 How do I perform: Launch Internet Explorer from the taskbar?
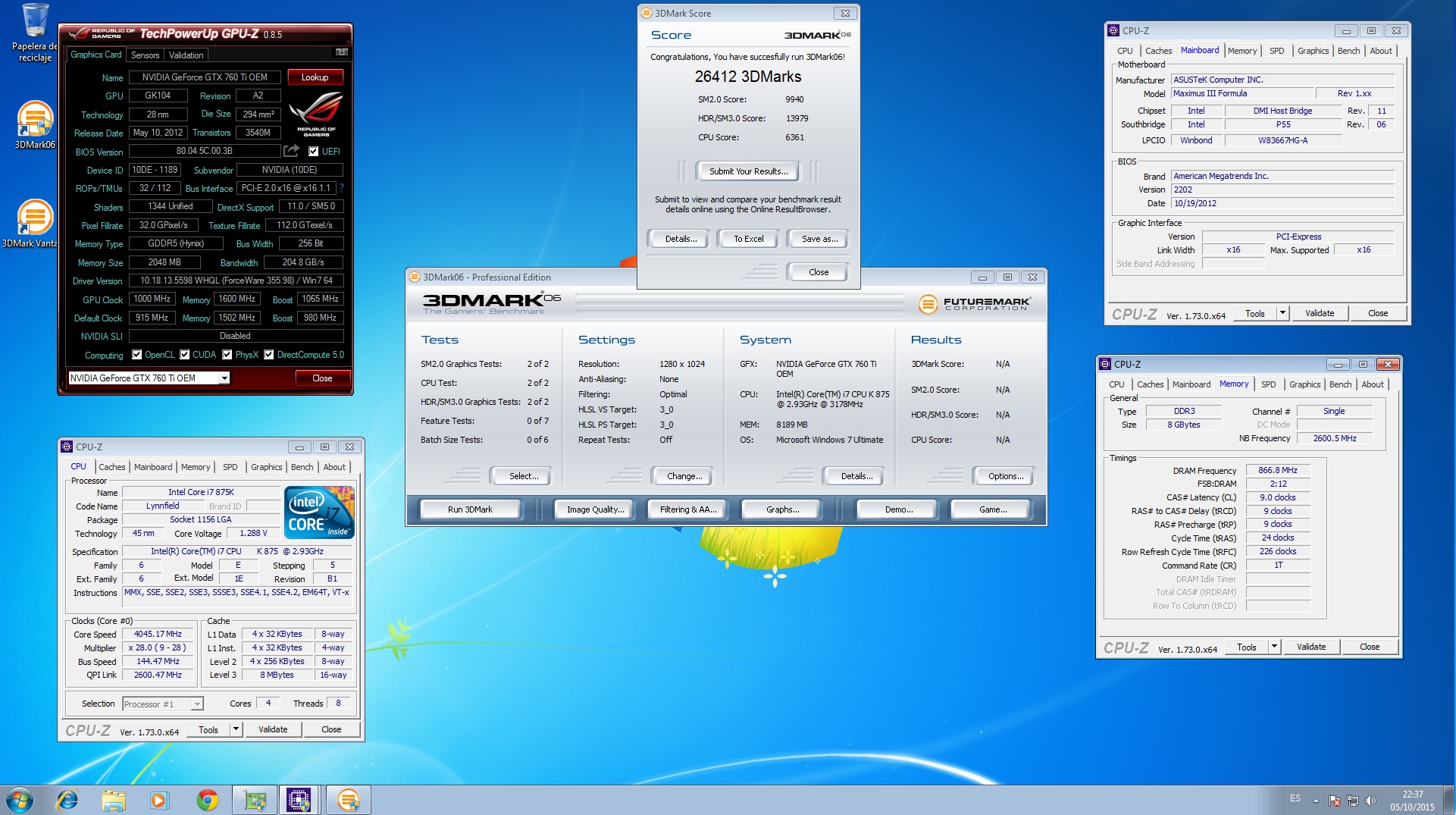(x=67, y=800)
